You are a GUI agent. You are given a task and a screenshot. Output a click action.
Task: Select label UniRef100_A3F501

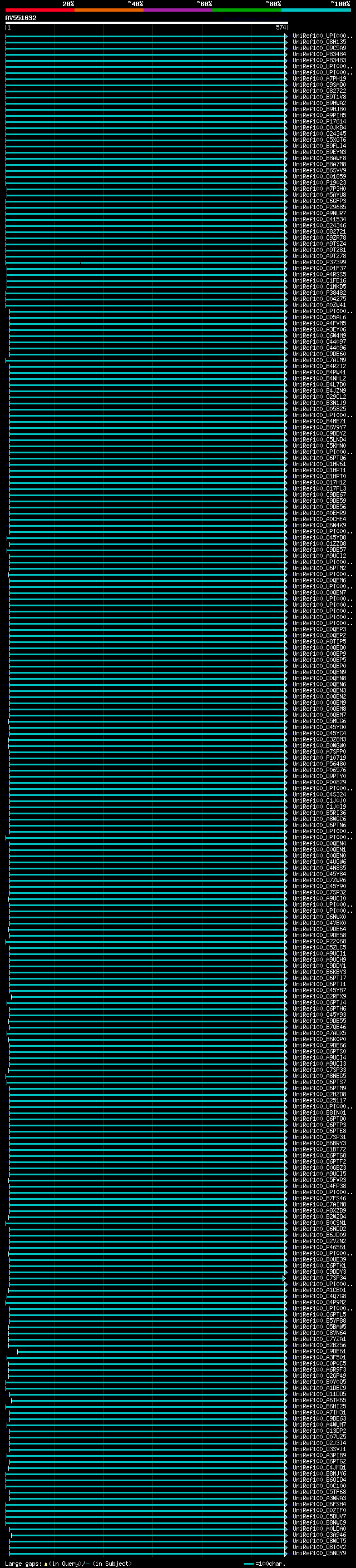pyautogui.click(x=319, y=1357)
